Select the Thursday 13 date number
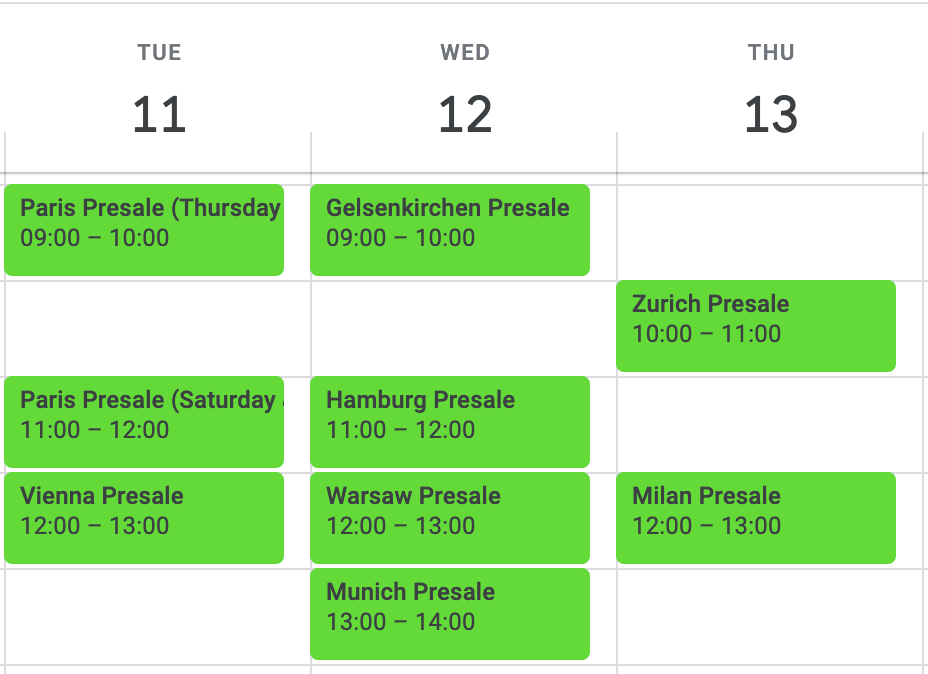This screenshot has width=928, height=674. tap(771, 115)
